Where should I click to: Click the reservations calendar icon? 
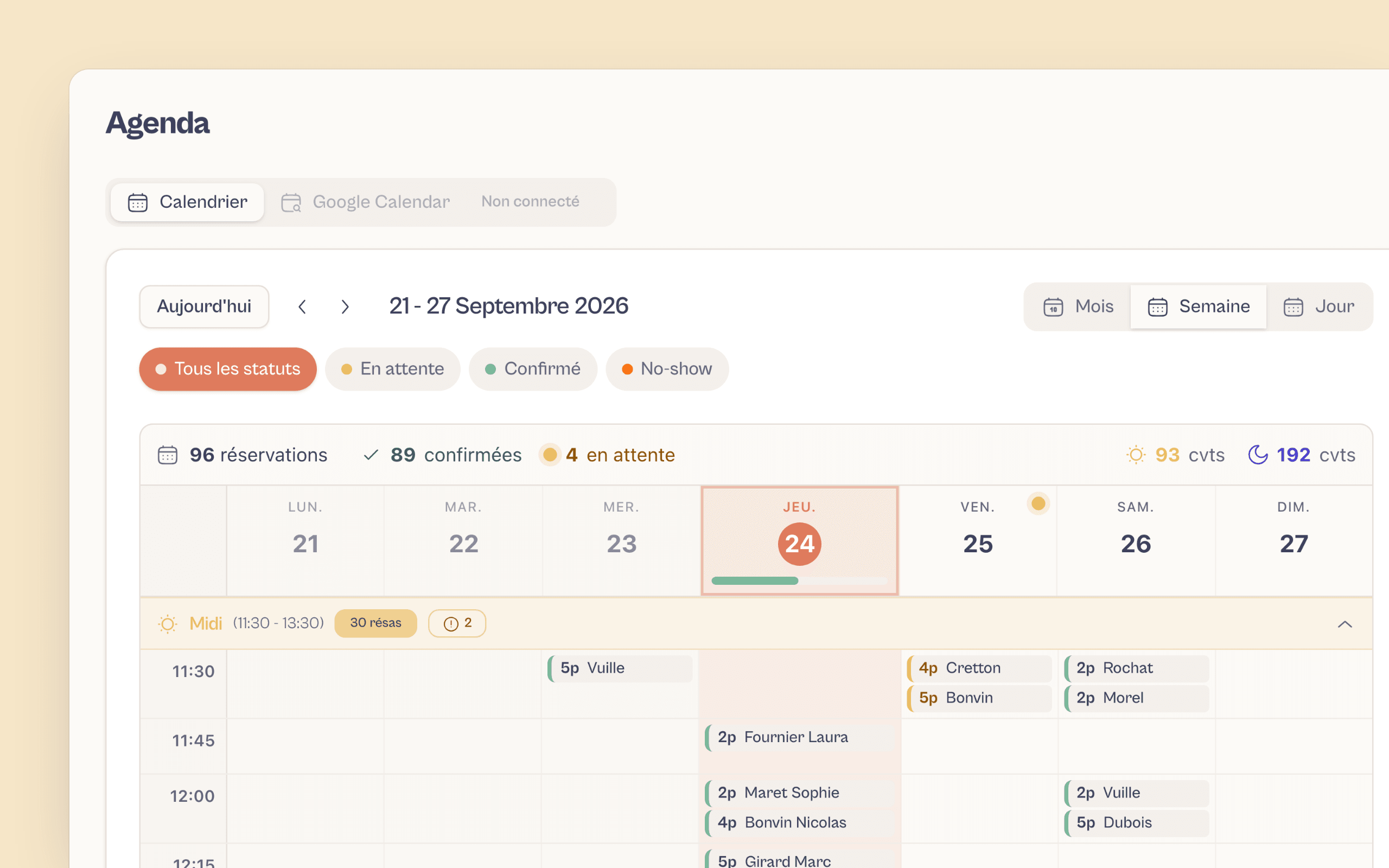click(x=168, y=455)
